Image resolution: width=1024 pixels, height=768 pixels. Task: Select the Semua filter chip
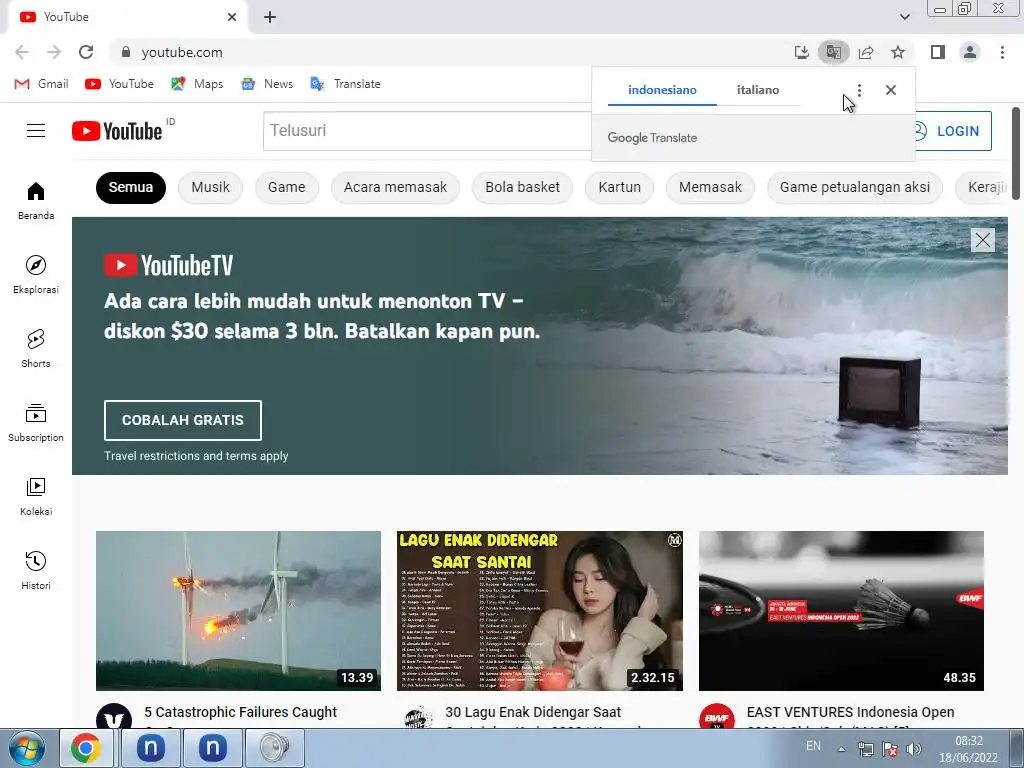(x=131, y=187)
